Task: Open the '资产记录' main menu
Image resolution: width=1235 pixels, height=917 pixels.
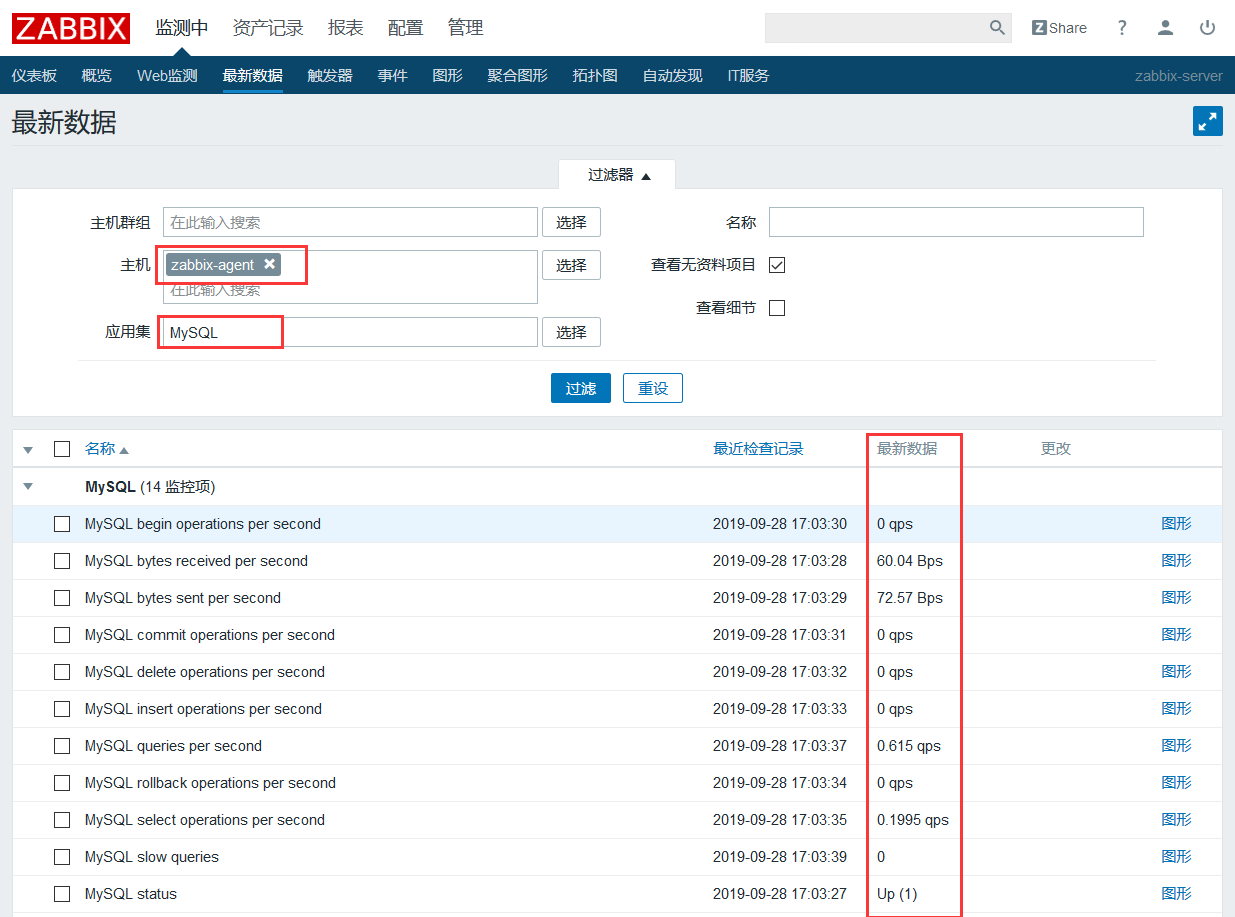Action: click(268, 28)
